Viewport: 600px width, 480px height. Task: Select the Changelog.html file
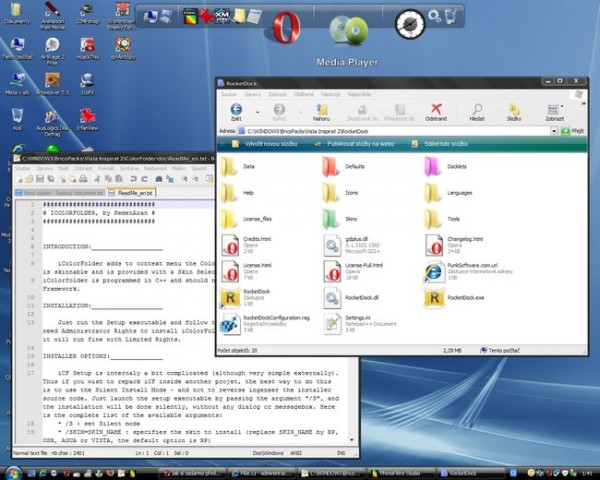(454, 245)
